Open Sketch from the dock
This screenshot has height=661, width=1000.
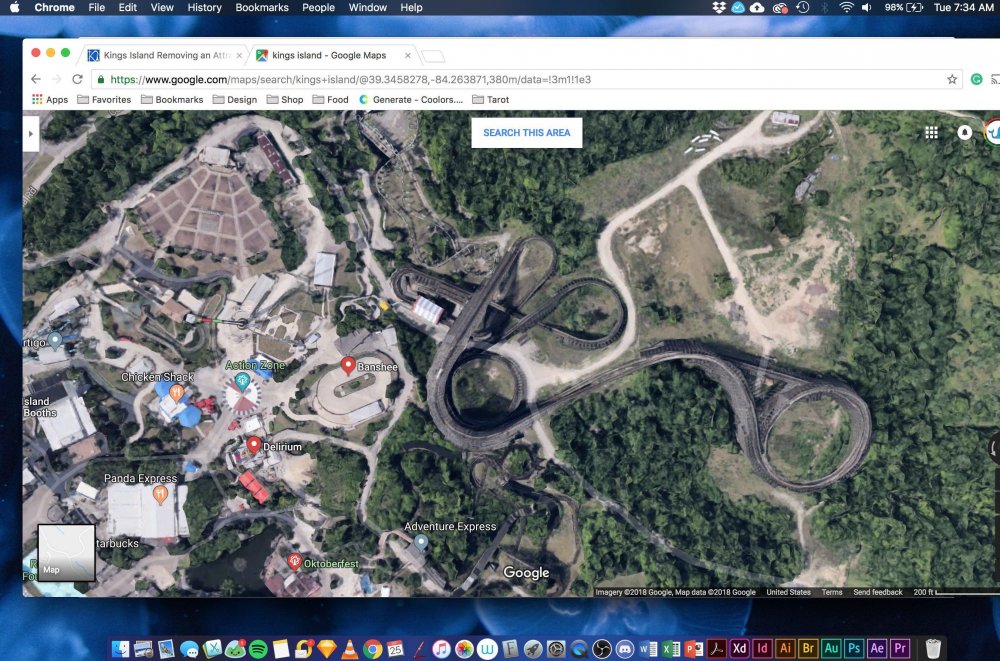pos(327,649)
